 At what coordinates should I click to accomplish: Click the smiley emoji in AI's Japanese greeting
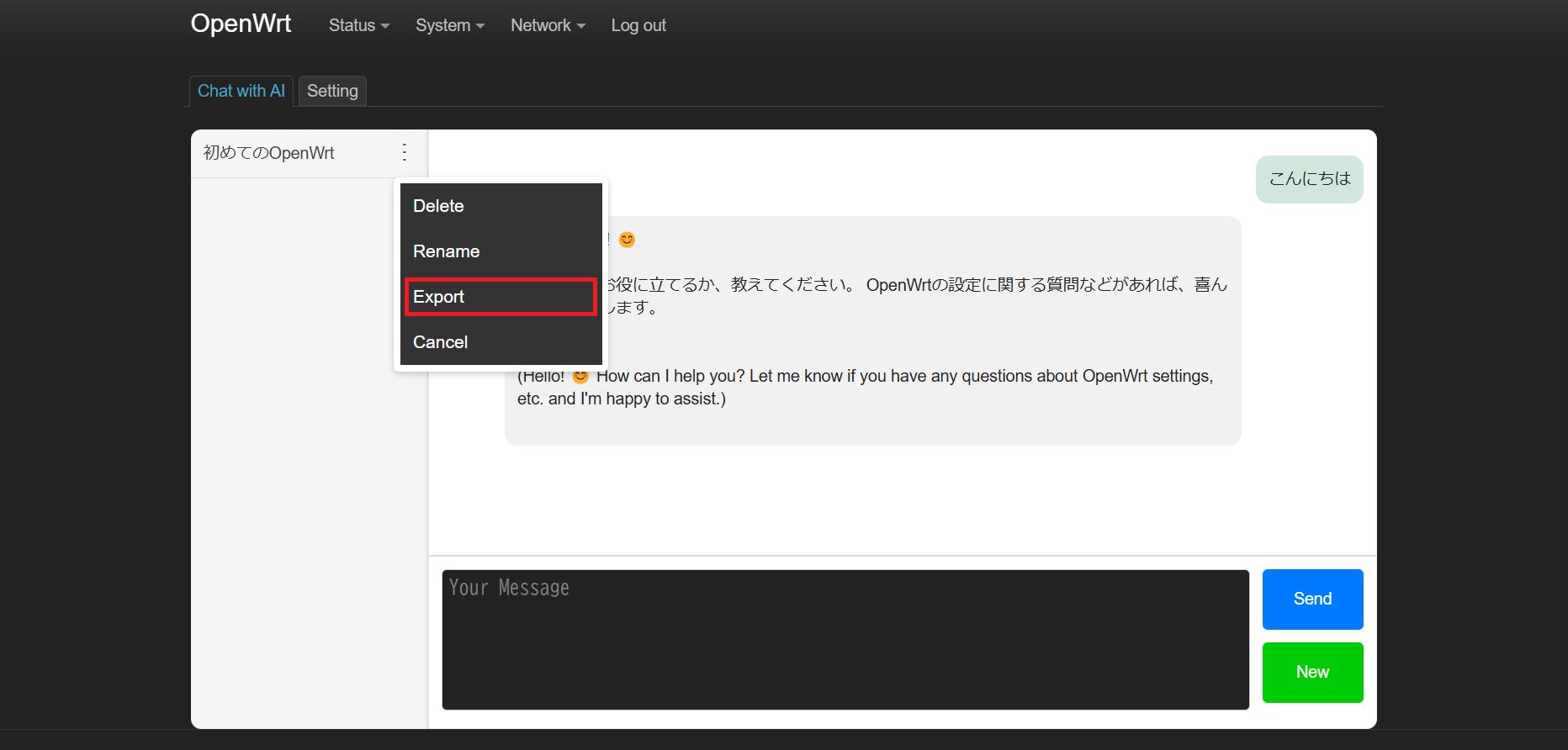click(627, 240)
